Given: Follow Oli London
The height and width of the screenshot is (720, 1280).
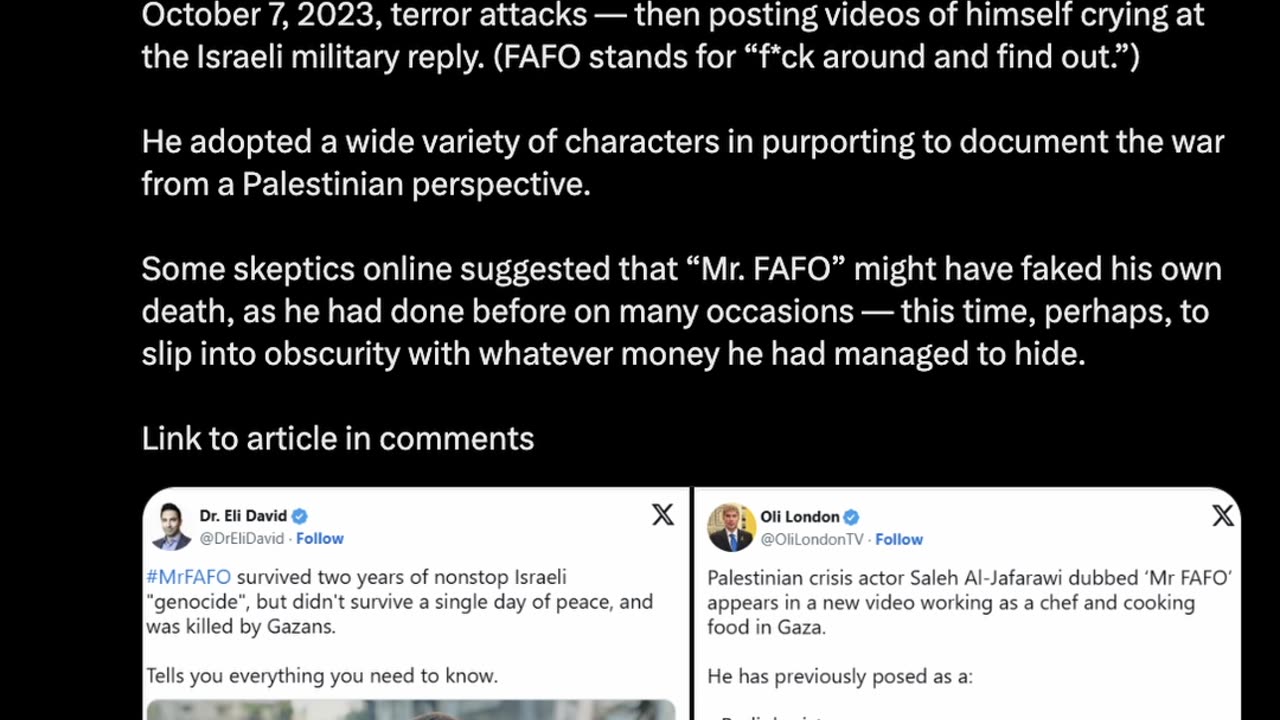Looking at the screenshot, I should coord(899,539).
